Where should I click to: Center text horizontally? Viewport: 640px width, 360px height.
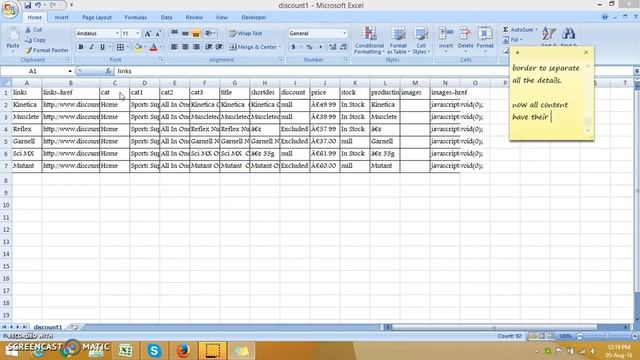tap(185, 47)
